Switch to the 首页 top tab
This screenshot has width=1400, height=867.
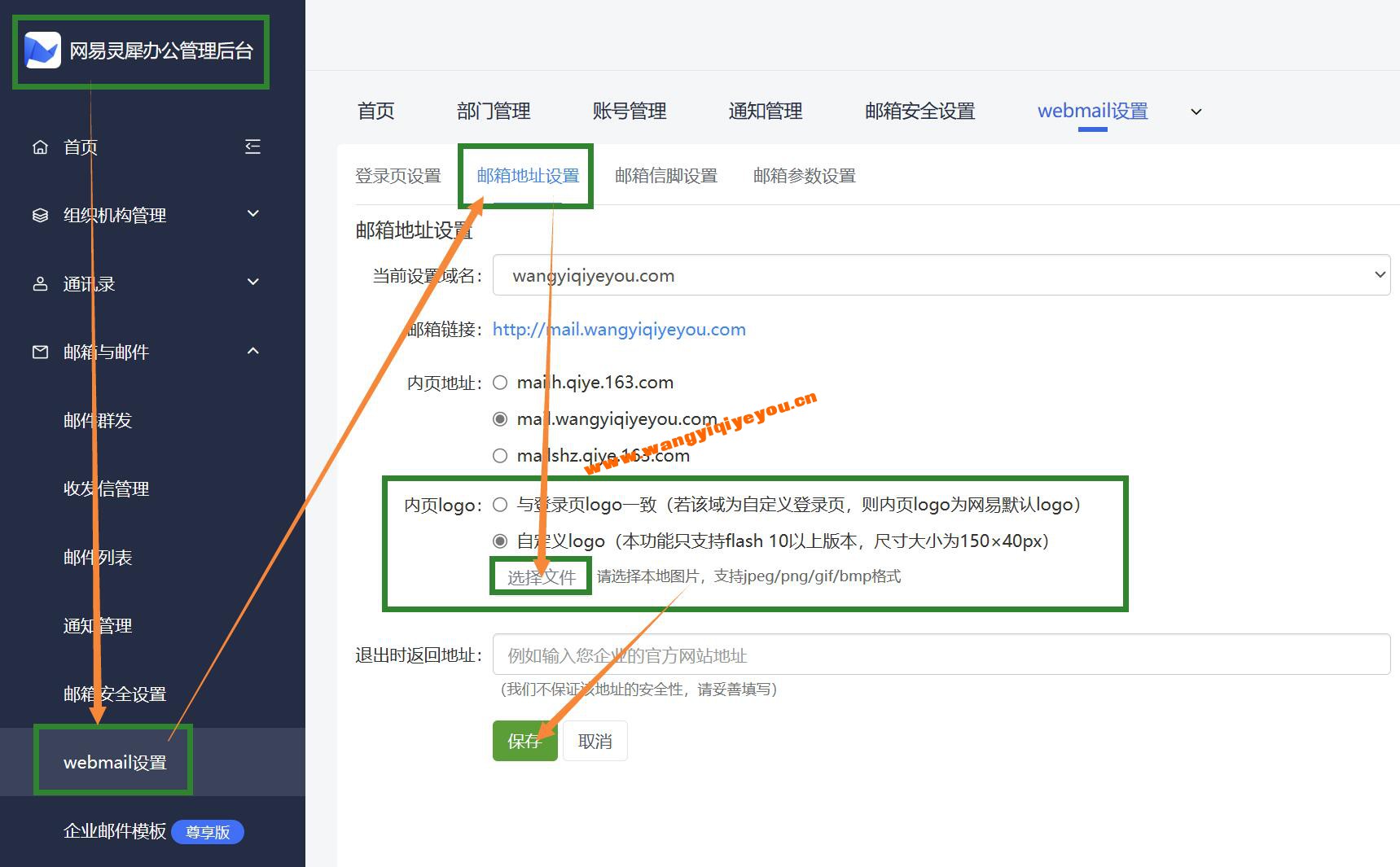coord(376,111)
